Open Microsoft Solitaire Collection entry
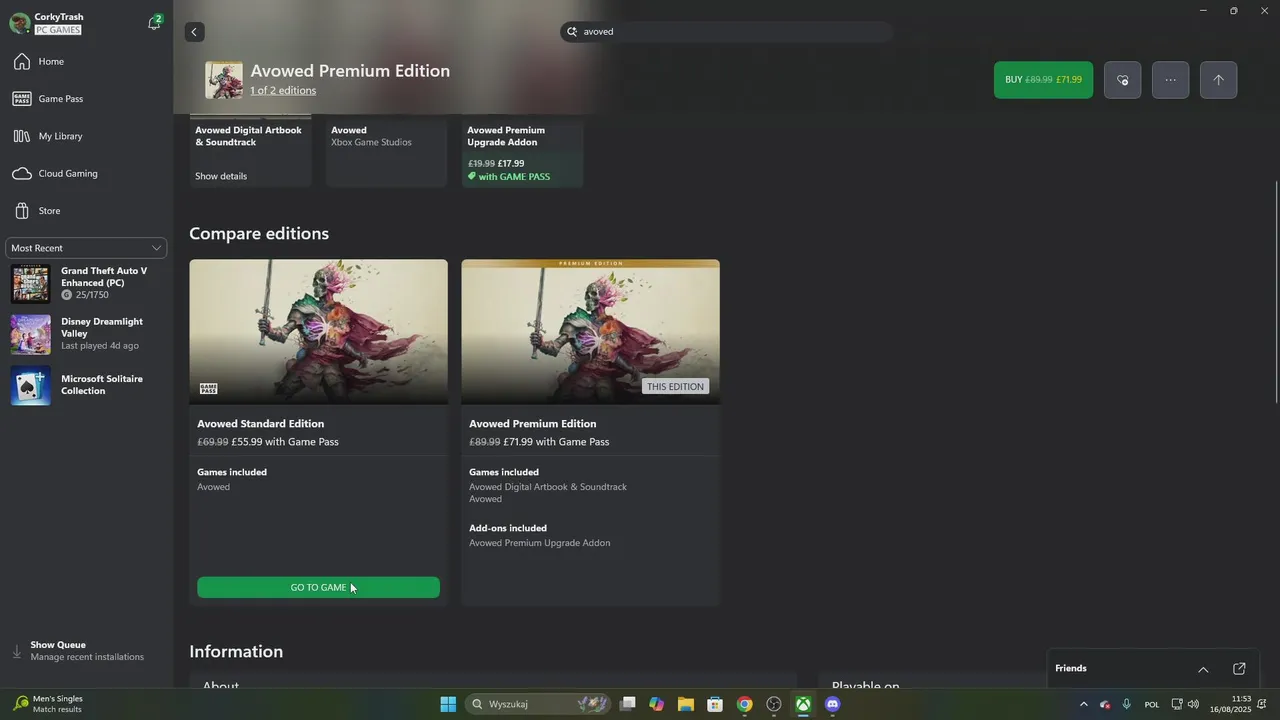Viewport: 1280px width, 720px height. click(x=86, y=385)
